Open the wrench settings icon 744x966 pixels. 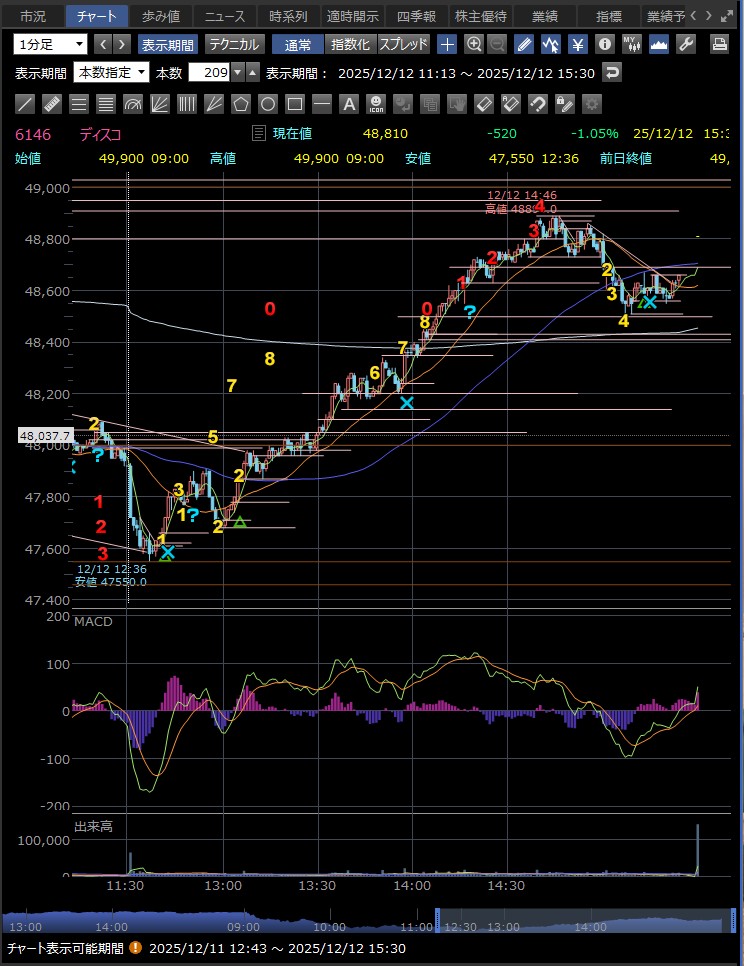point(686,44)
